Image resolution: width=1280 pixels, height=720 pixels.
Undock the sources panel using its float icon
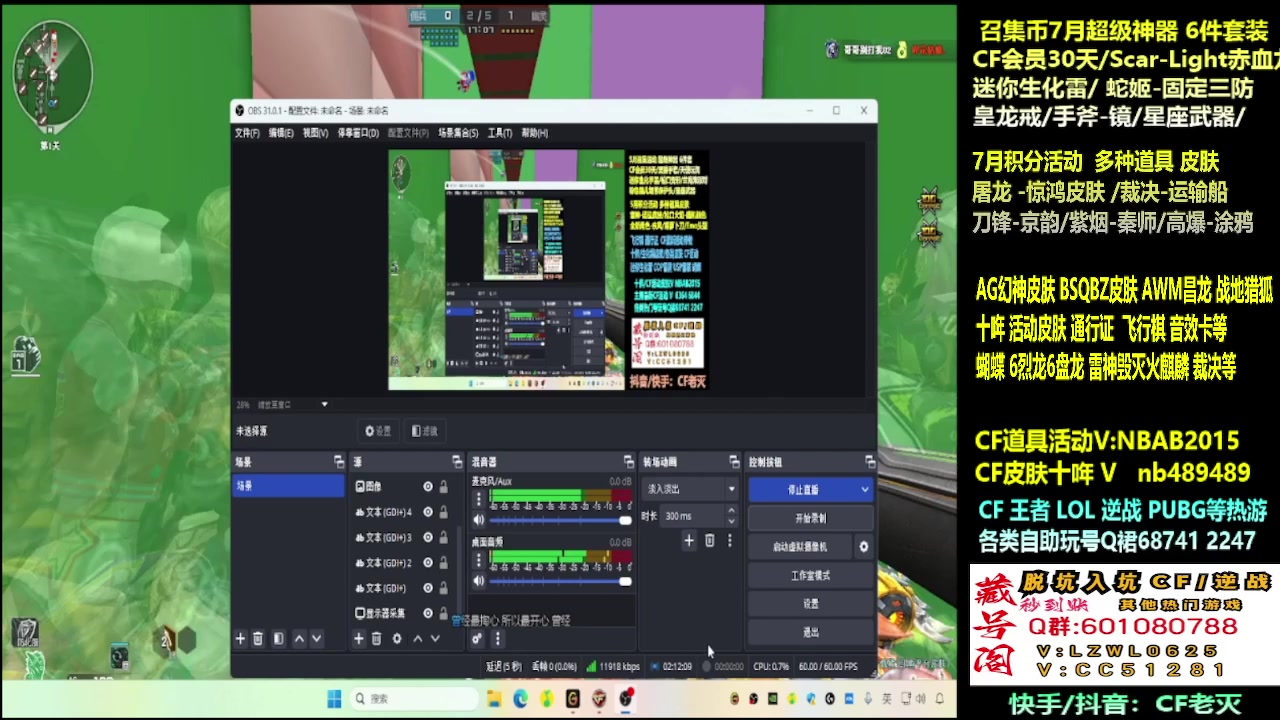pyautogui.click(x=457, y=462)
